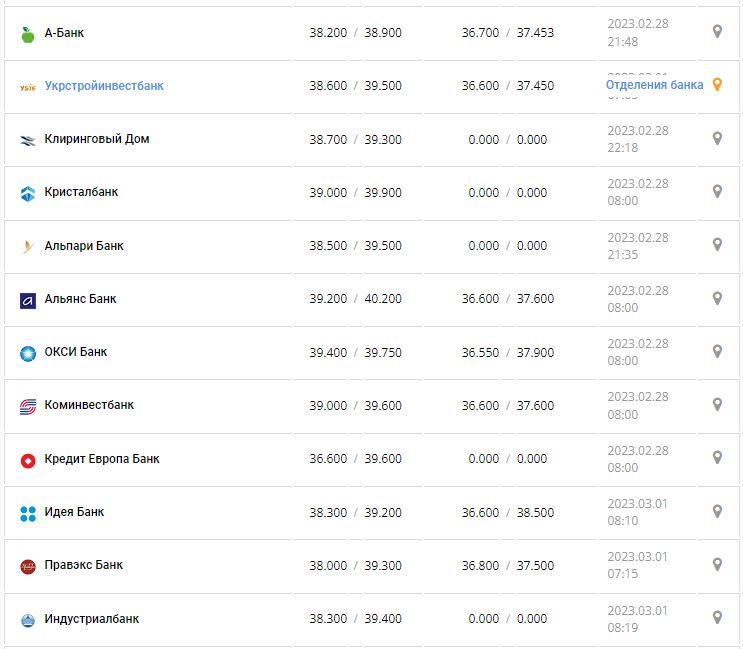Click the Идея Банк four-dot logo
The width and height of the screenshot is (743, 649).
click(28, 513)
